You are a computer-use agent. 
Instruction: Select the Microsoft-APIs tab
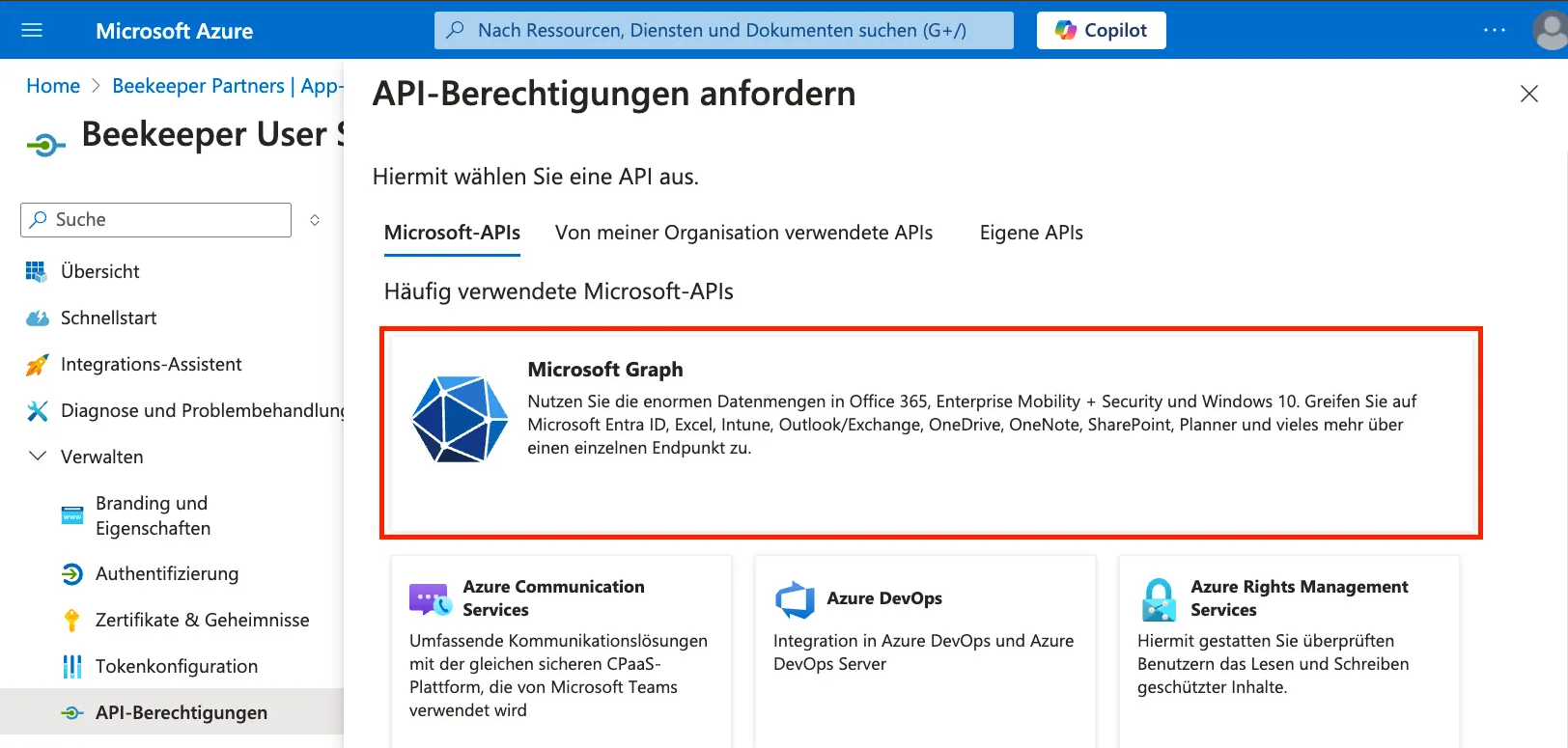click(452, 233)
